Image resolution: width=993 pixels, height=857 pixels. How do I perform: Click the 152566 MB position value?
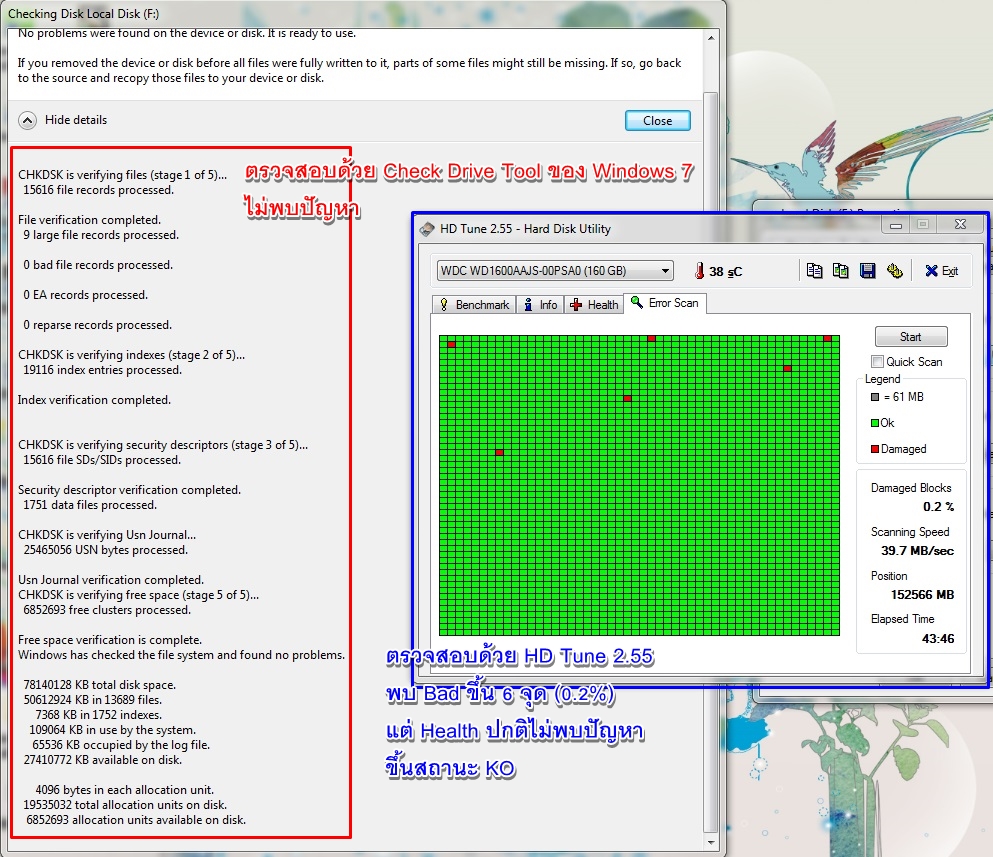tap(922, 595)
